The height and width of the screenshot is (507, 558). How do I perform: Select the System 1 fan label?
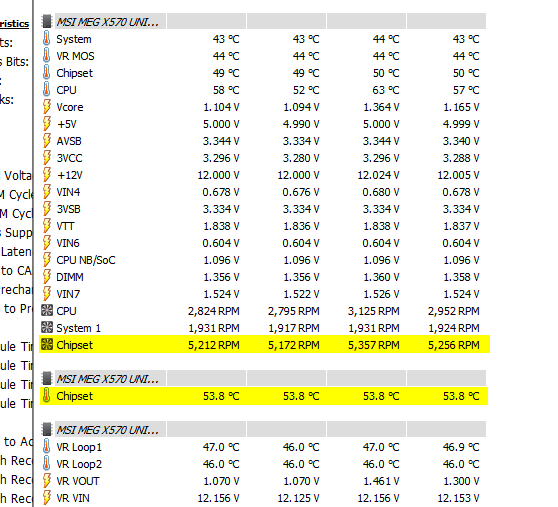pos(78,328)
